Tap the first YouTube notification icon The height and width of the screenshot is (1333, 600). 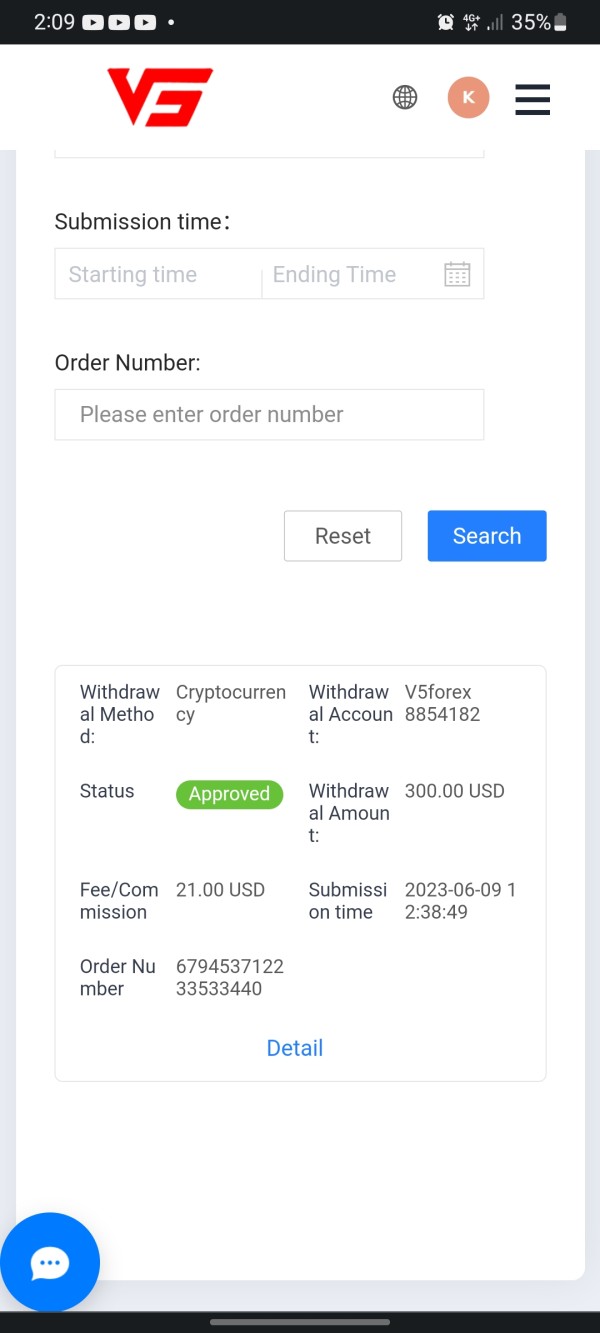(93, 22)
